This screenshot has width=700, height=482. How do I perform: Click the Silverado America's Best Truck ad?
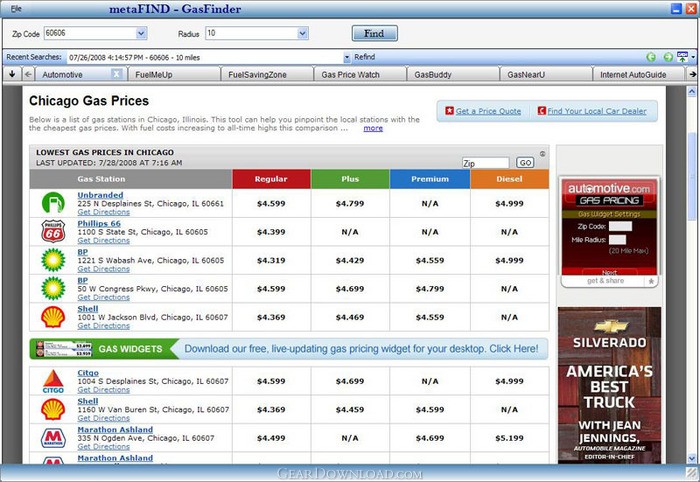(x=609, y=385)
